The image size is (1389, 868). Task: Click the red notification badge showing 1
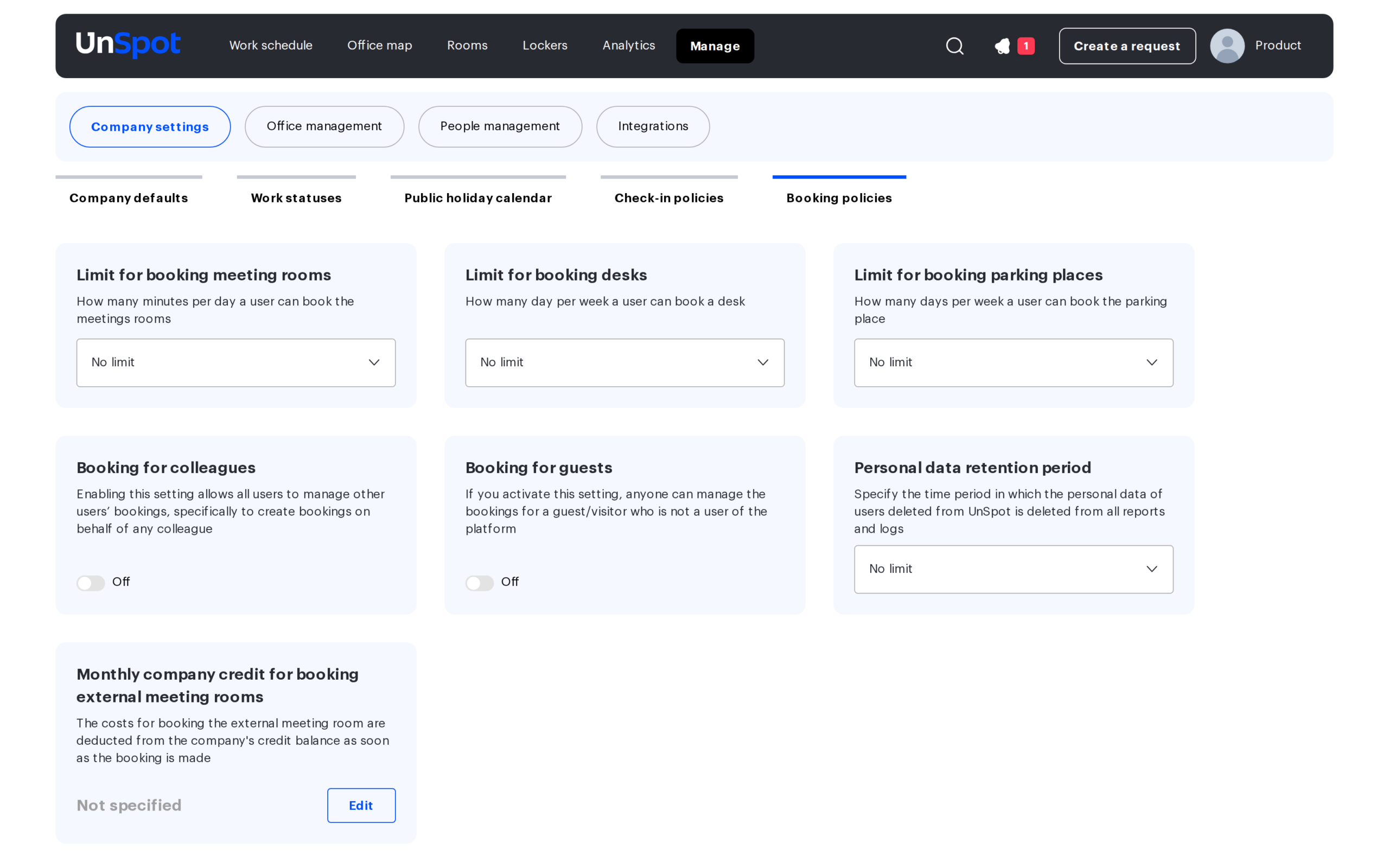[1025, 46]
